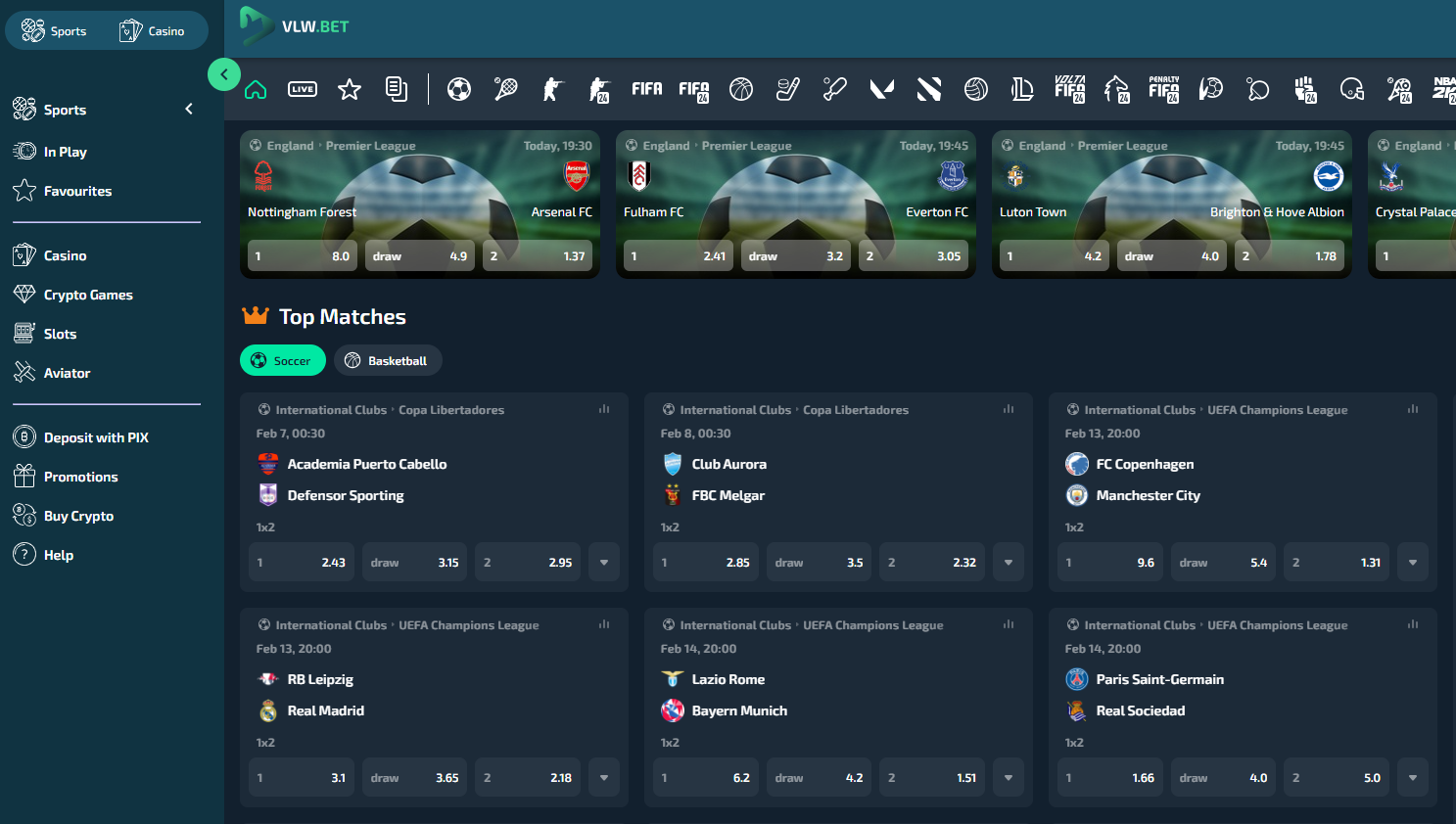The image size is (1456, 824).
Task: Collapse sidebar with green arrow button
Action: pos(224,74)
